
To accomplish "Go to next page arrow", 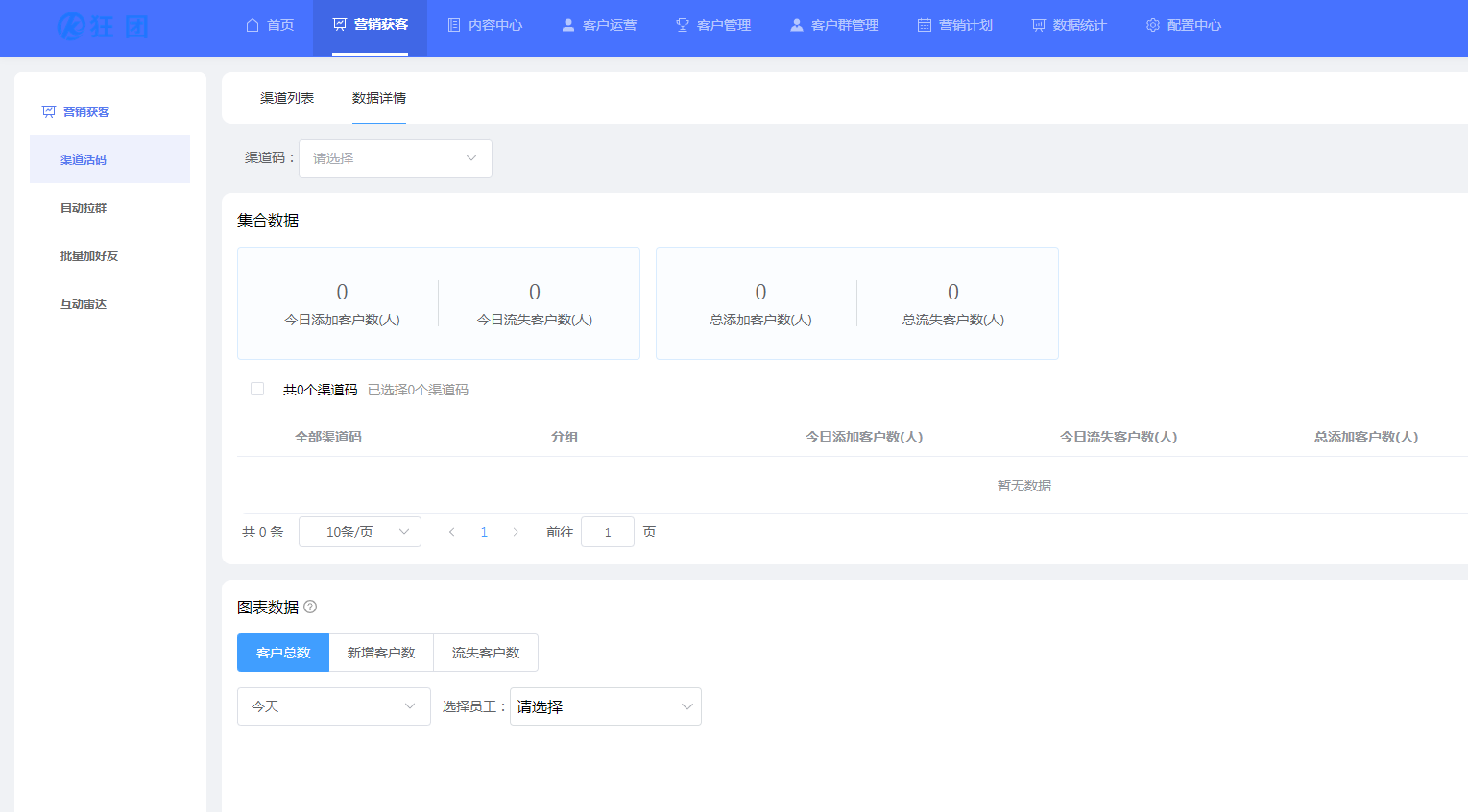I will (516, 532).
